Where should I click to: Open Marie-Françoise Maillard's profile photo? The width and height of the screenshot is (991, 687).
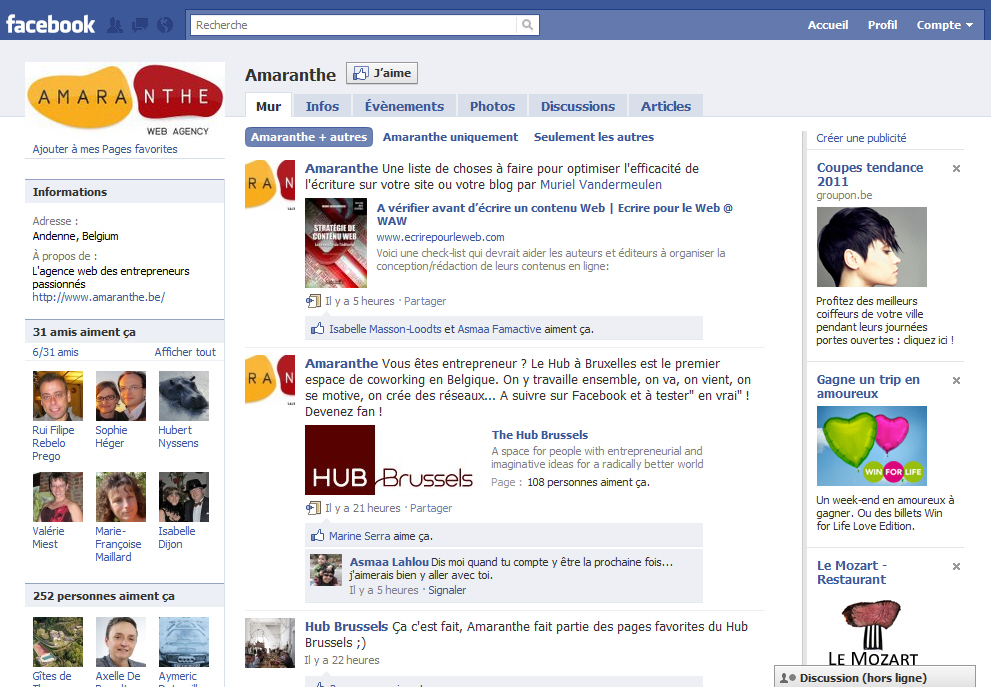point(121,497)
